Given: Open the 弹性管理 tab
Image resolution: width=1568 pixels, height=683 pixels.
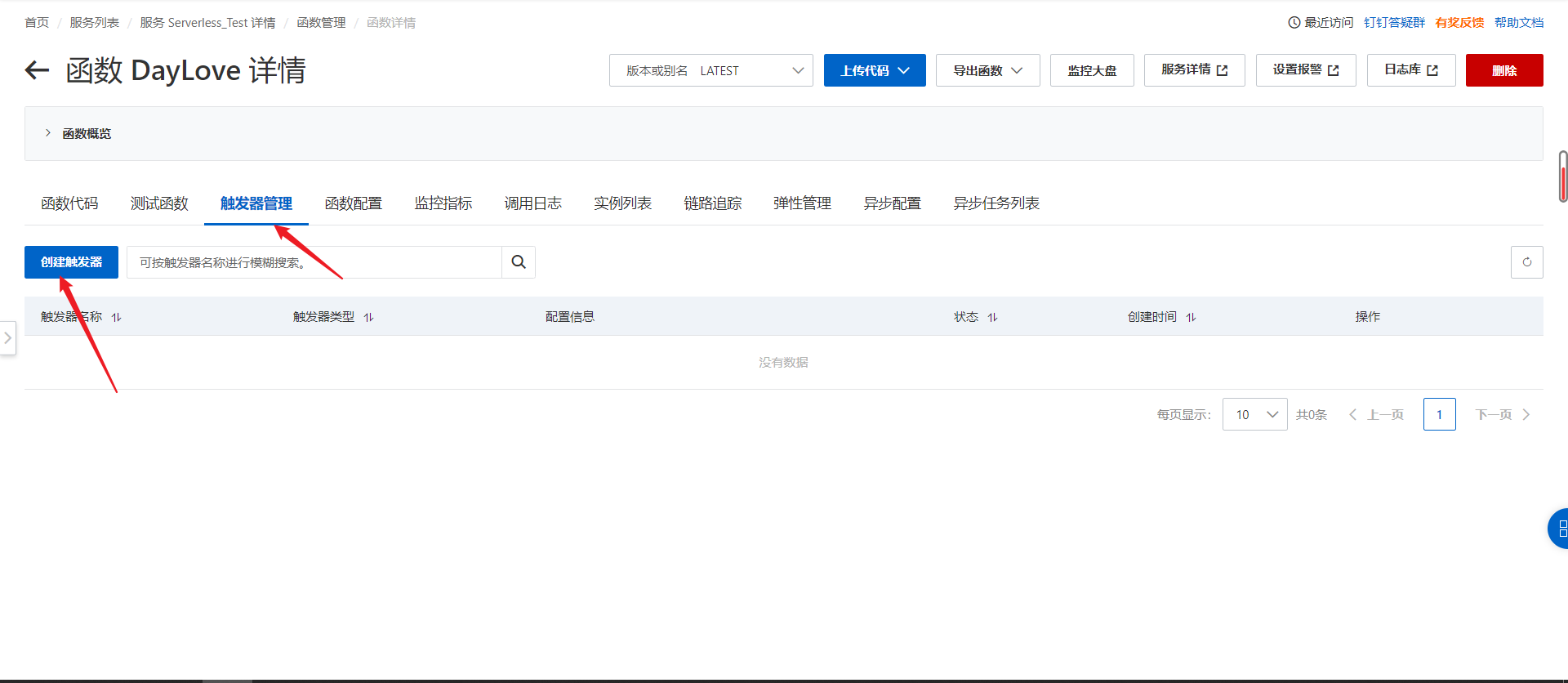Looking at the screenshot, I should [x=802, y=203].
